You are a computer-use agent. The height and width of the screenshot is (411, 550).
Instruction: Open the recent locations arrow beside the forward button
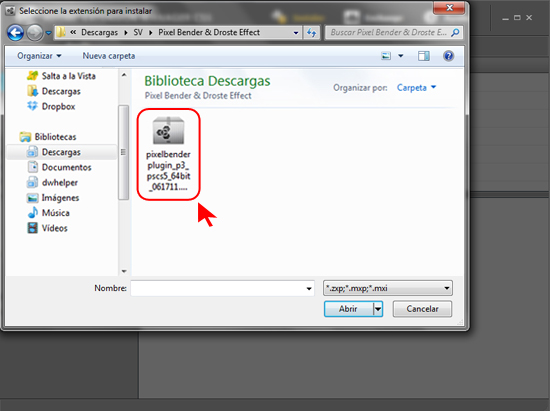click(x=48, y=33)
